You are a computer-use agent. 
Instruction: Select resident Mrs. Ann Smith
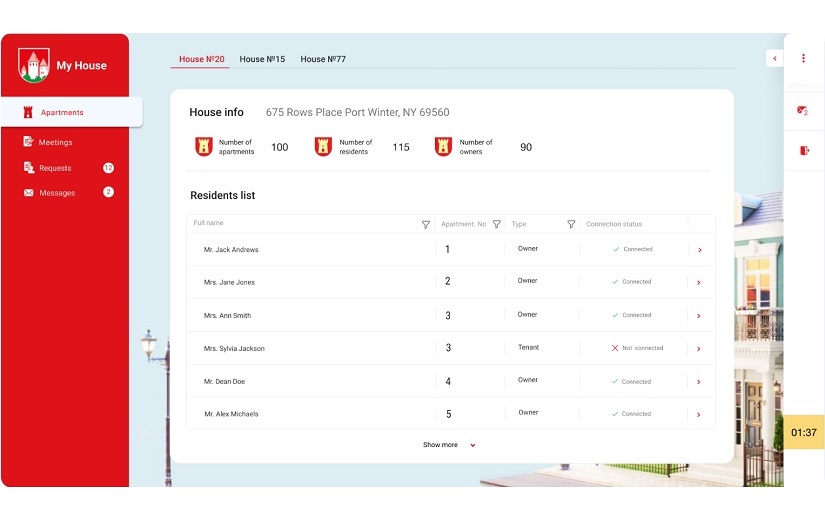pyautogui.click(x=227, y=316)
